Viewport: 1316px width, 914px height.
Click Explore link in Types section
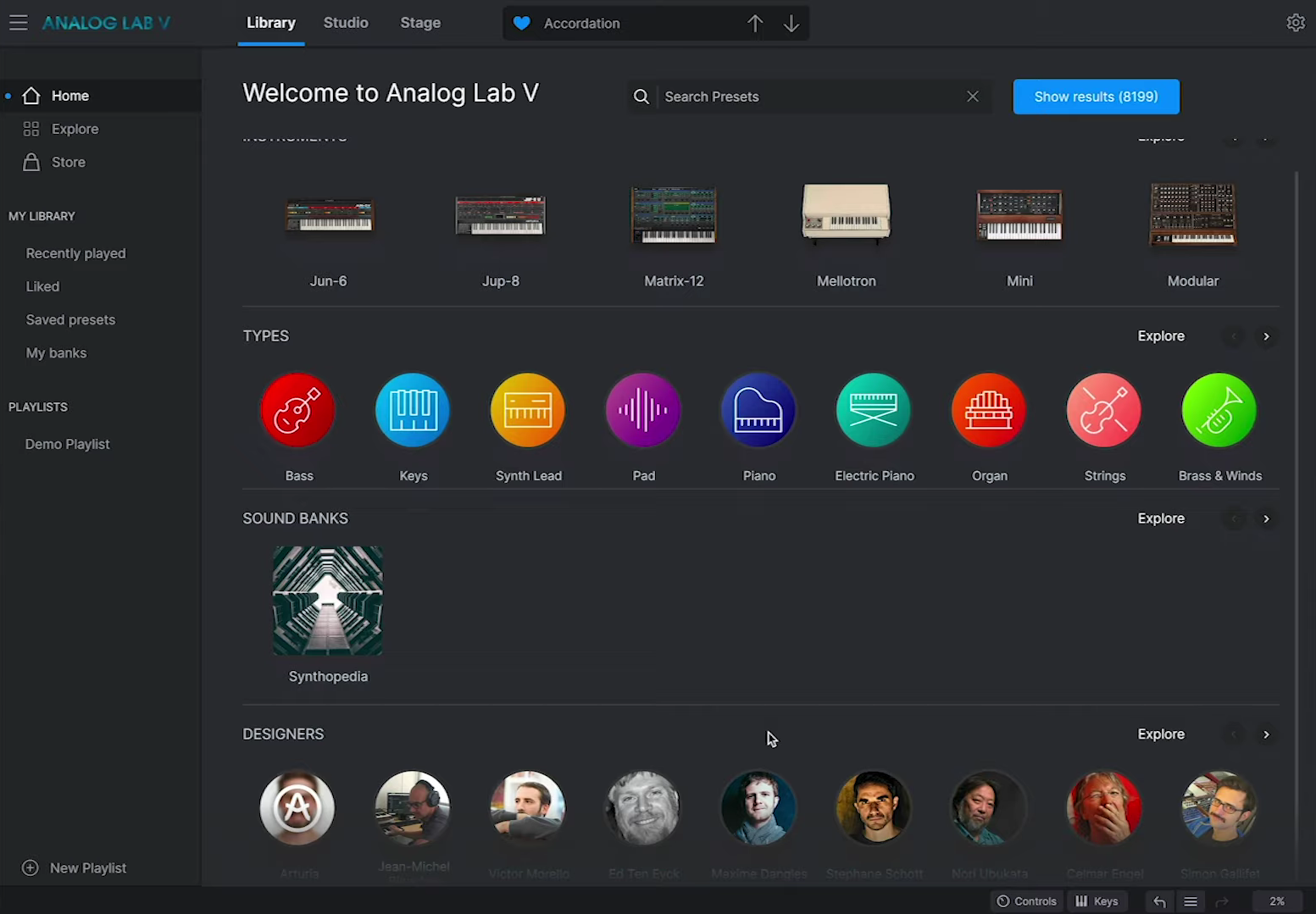coord(1161,336)
